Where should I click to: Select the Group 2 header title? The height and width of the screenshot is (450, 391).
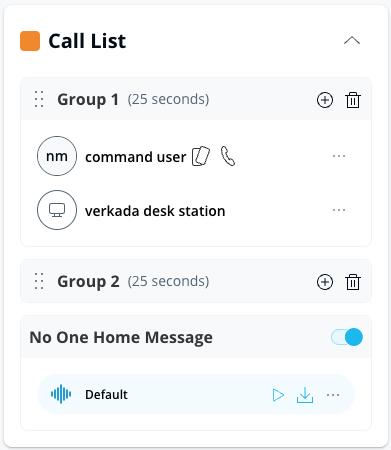(x=88, y=282)
